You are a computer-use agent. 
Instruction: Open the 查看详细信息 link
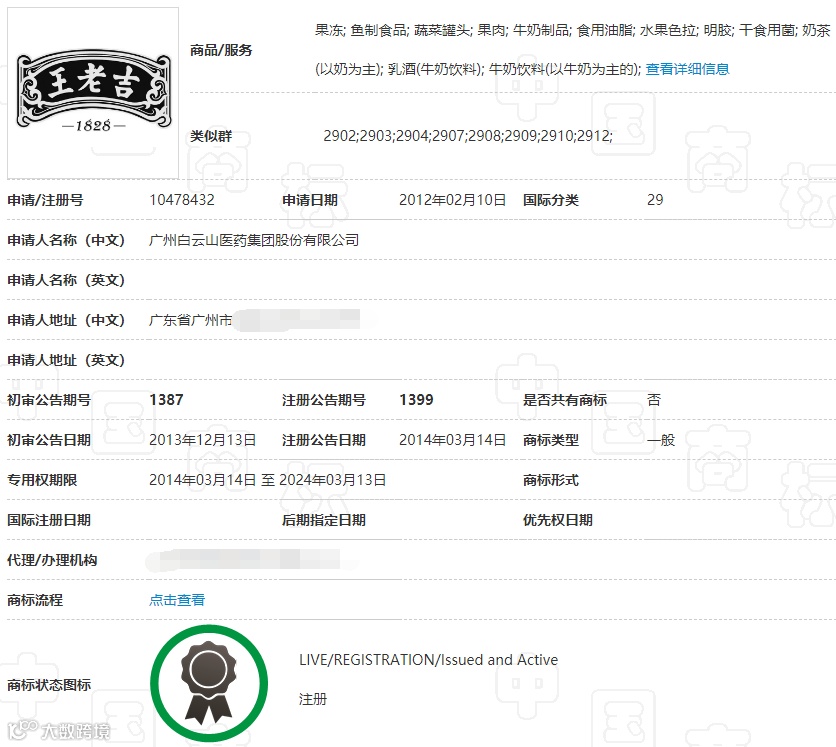click(x=687, y=69)
